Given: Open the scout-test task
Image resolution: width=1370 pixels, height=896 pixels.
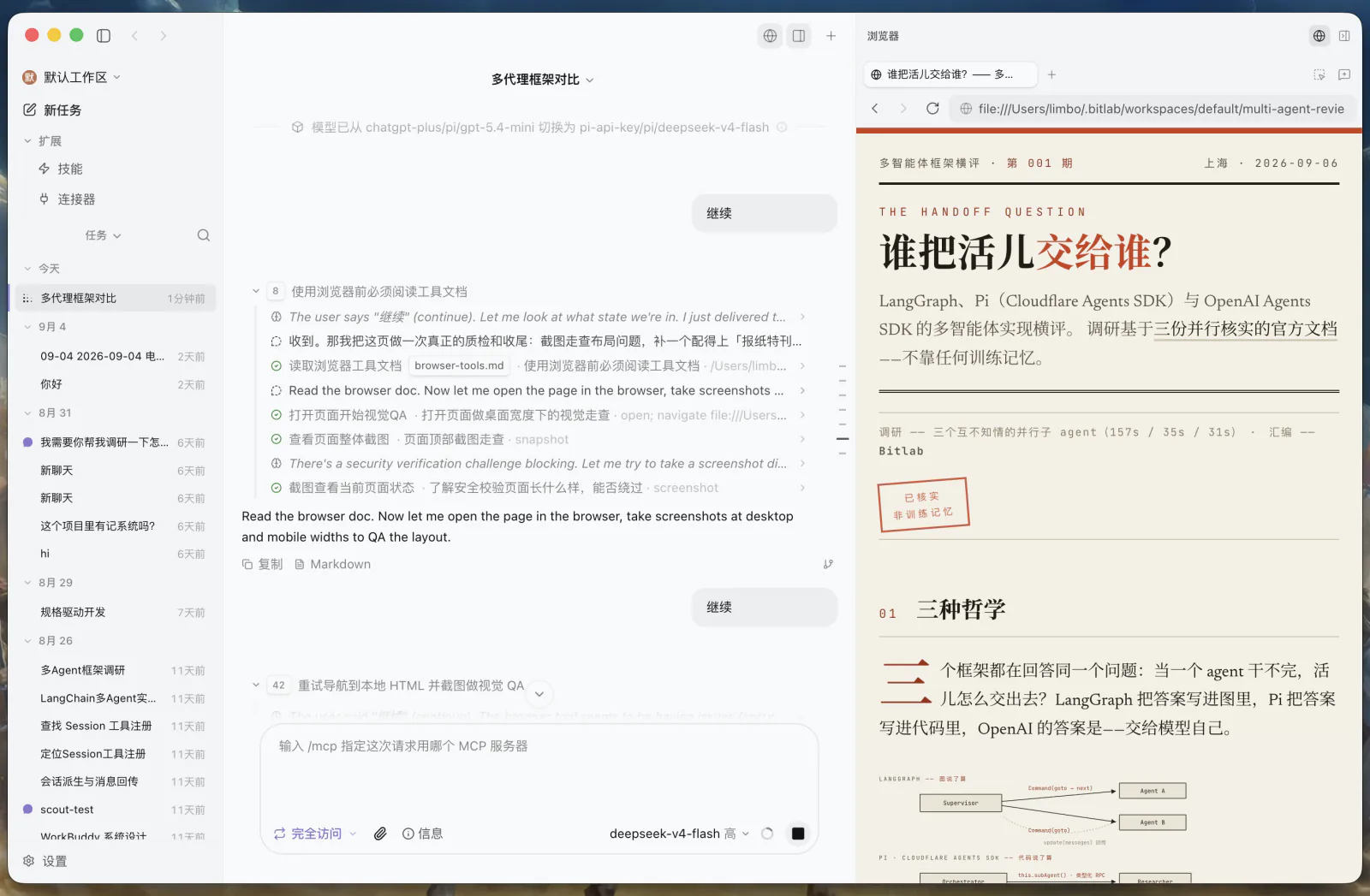Looking at the screenshot, I should coord(116,810).
